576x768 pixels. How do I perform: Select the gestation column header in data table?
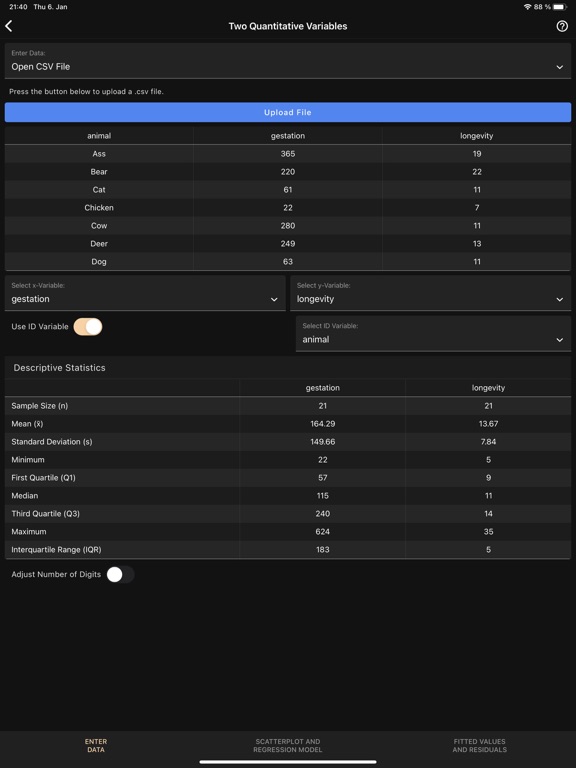(288, 136)
